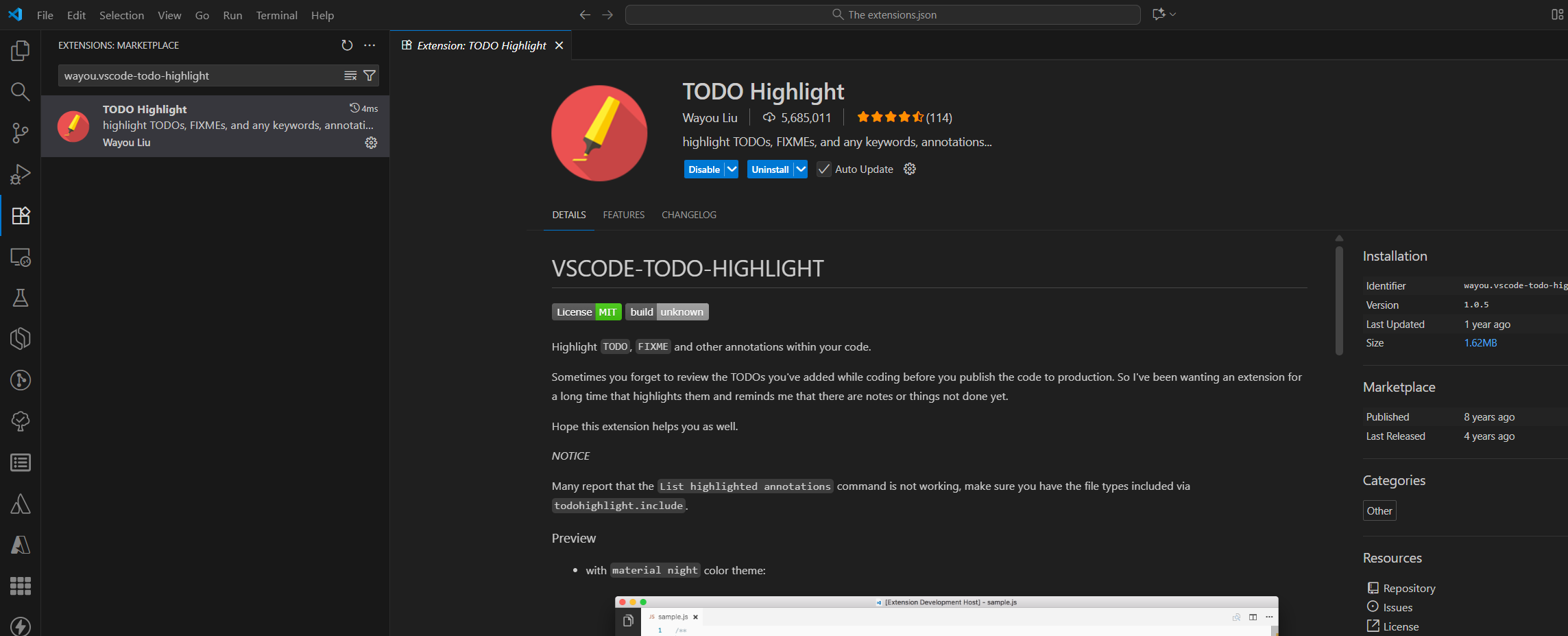Open manage gear on TODO Highlight list item

[371, 143]
